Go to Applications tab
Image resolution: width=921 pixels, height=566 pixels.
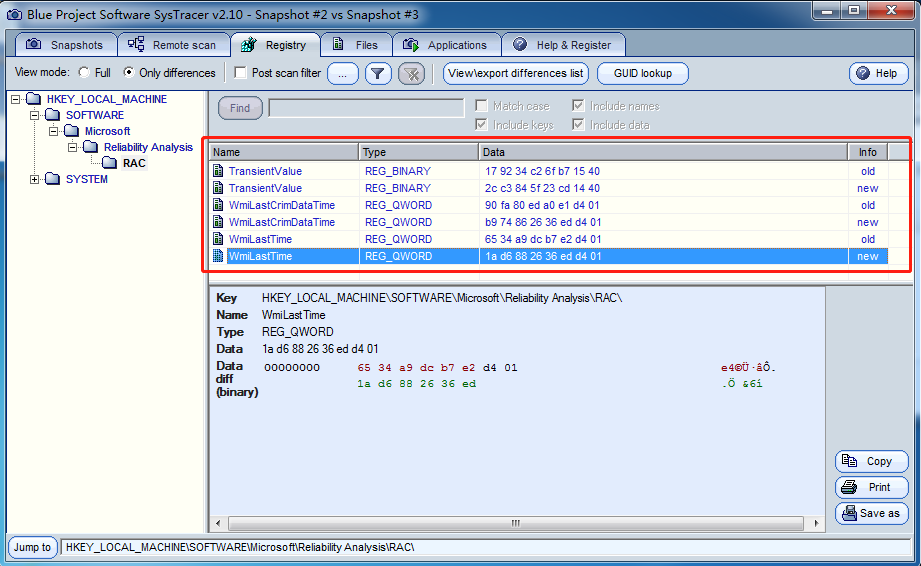click(446, 45)
